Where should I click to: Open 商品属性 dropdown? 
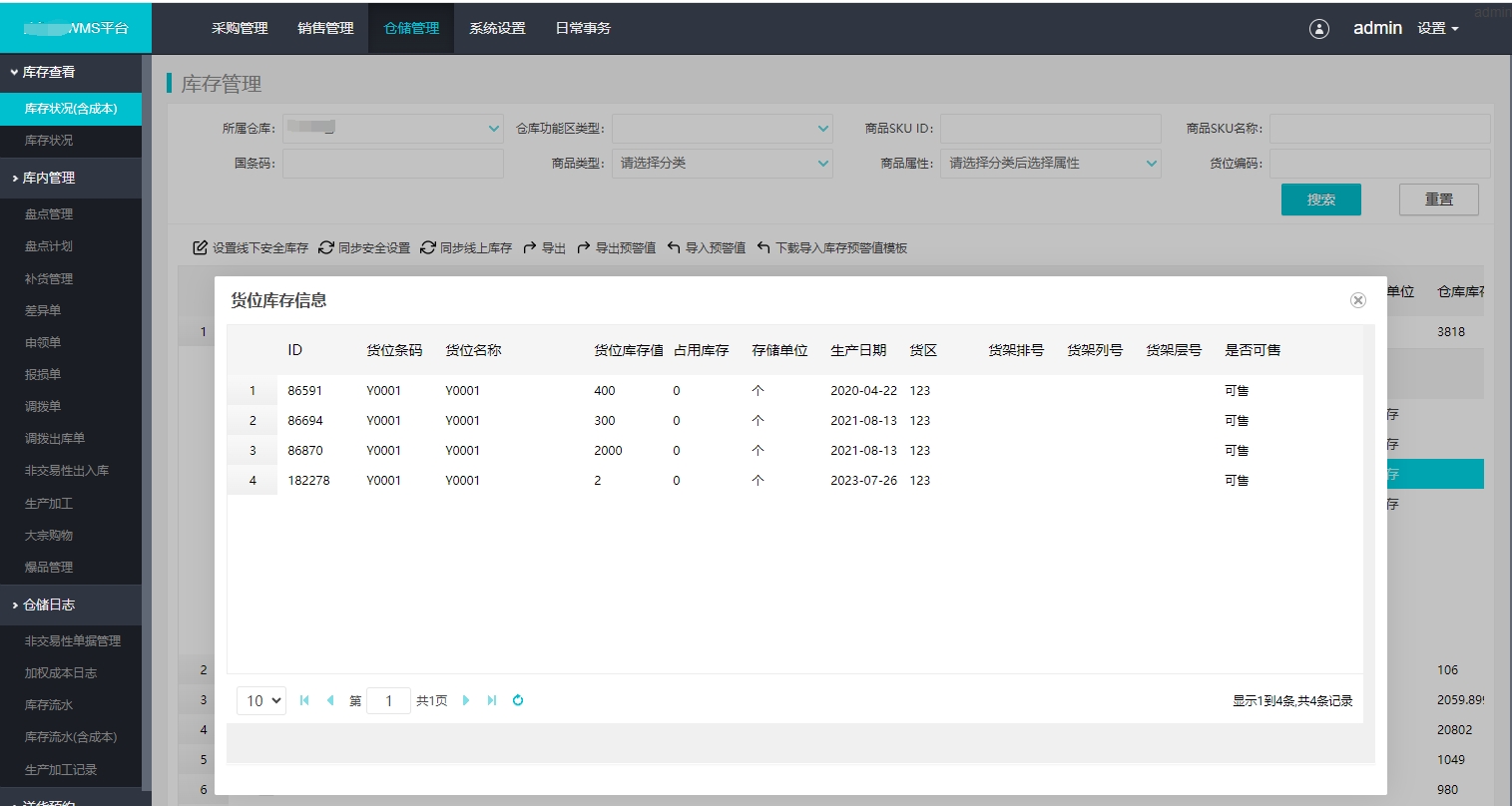coord(1050,164)
